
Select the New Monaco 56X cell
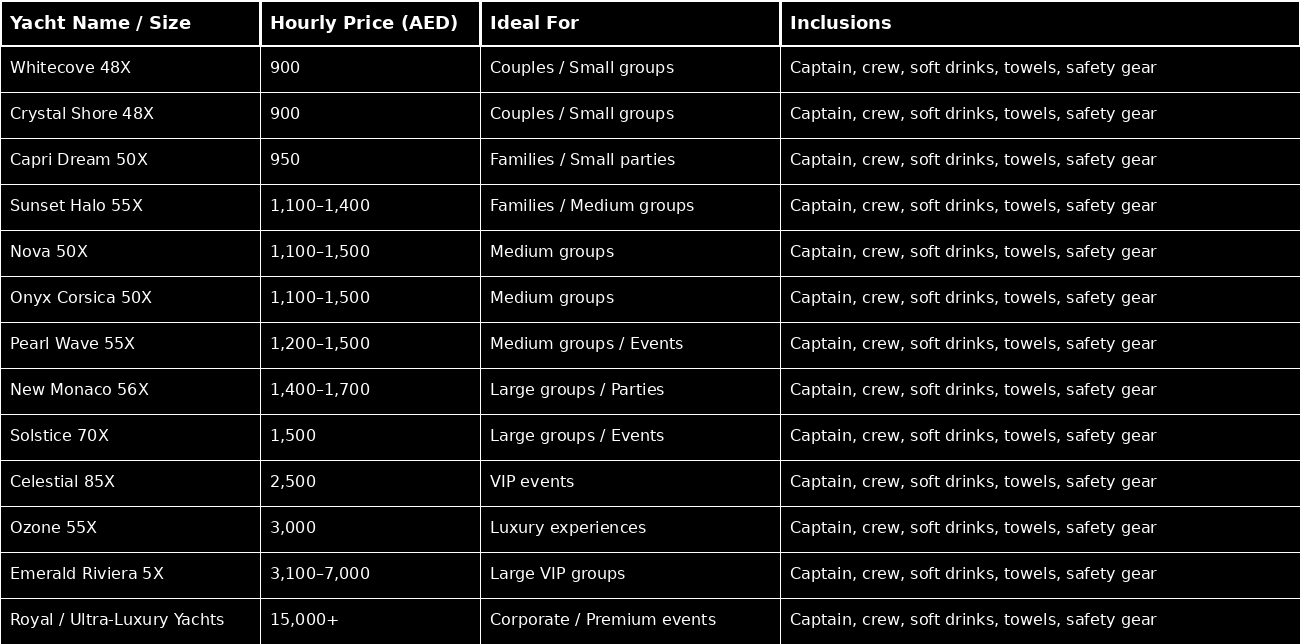coord(79,390)
